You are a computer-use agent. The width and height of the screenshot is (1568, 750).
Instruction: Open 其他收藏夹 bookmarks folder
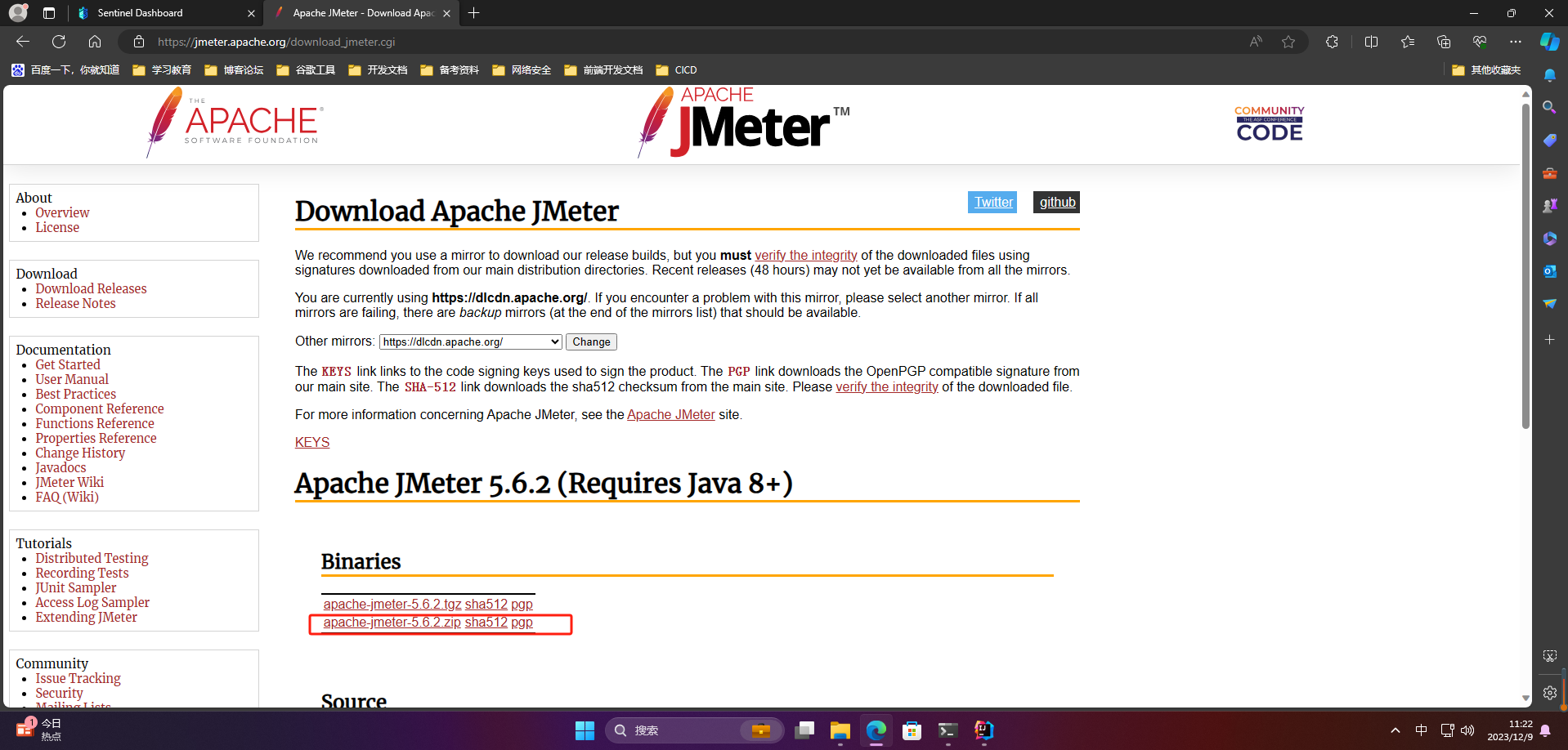tap(1486, 70)
